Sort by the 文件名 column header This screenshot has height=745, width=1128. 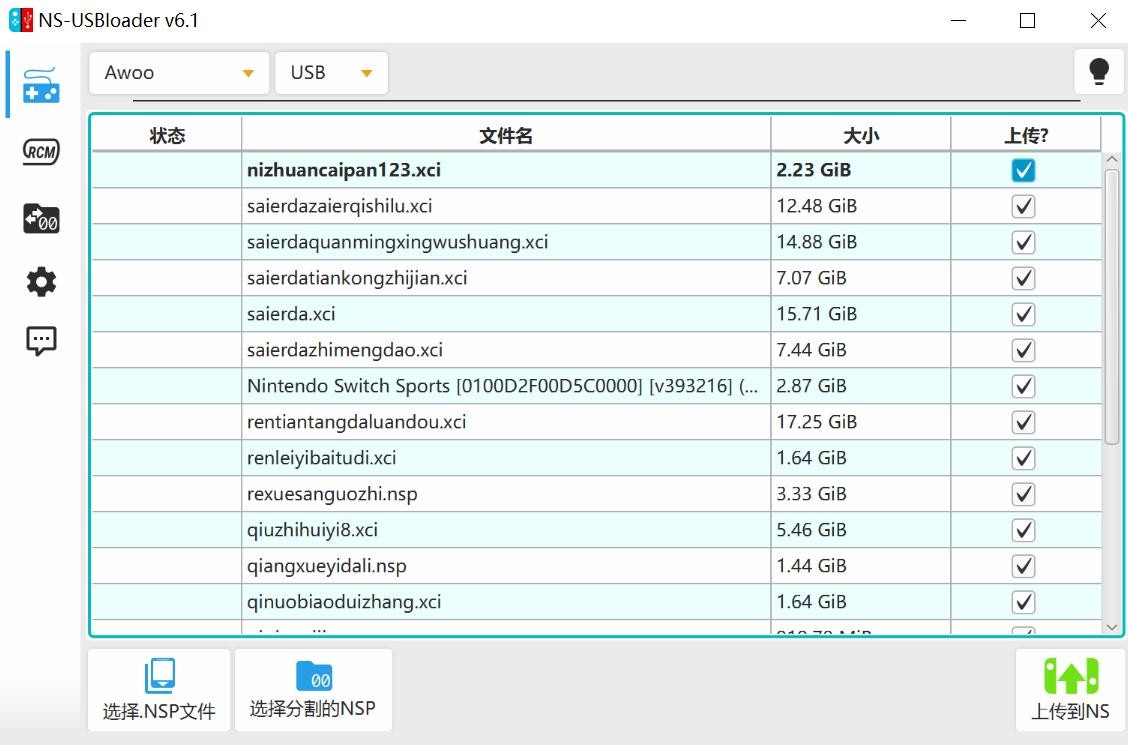click(506, 136)
